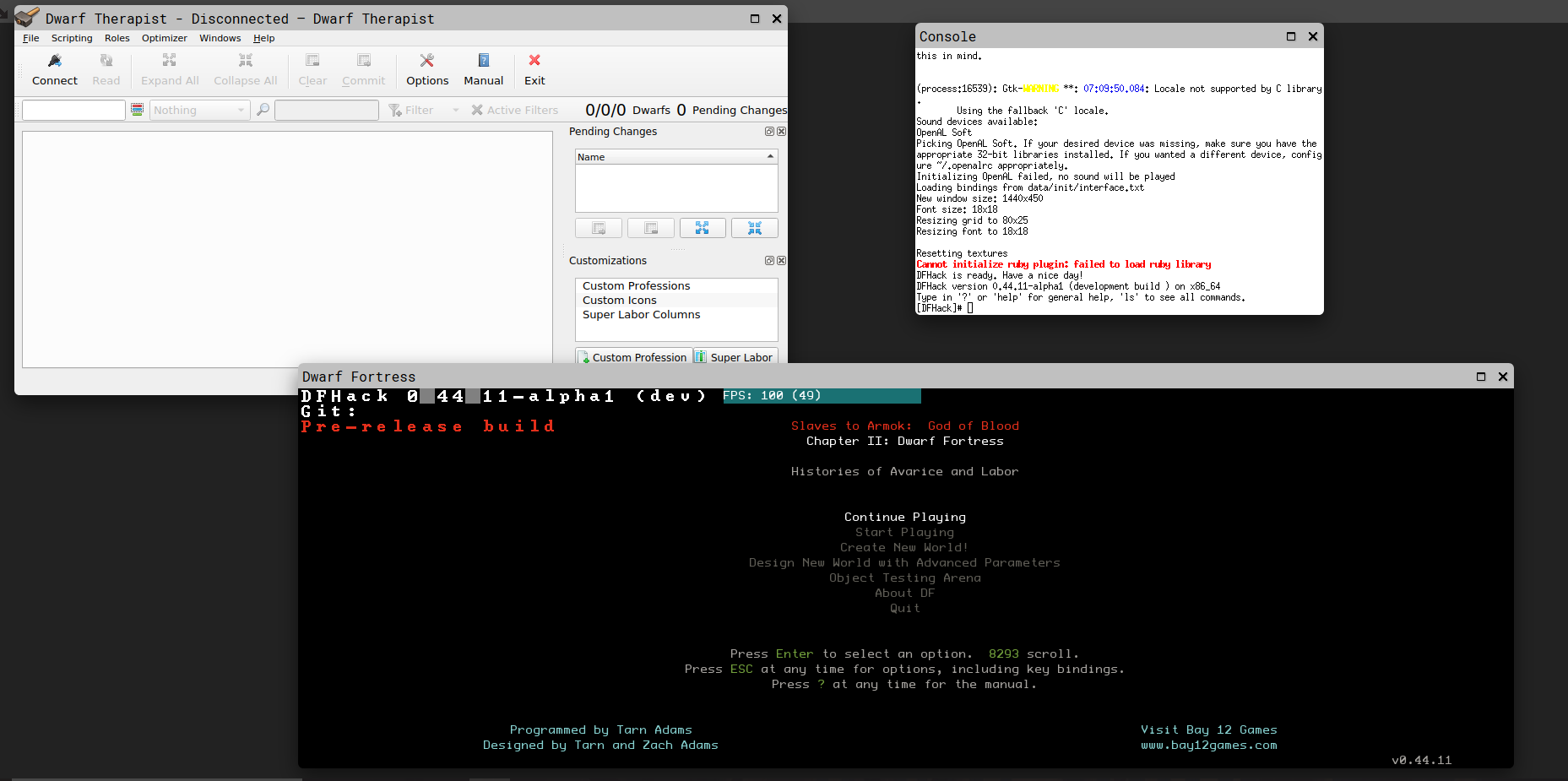Screen dimensions: 1568x781
Task: Click the v0.44.11 version text
Action: pos(1422,760)
